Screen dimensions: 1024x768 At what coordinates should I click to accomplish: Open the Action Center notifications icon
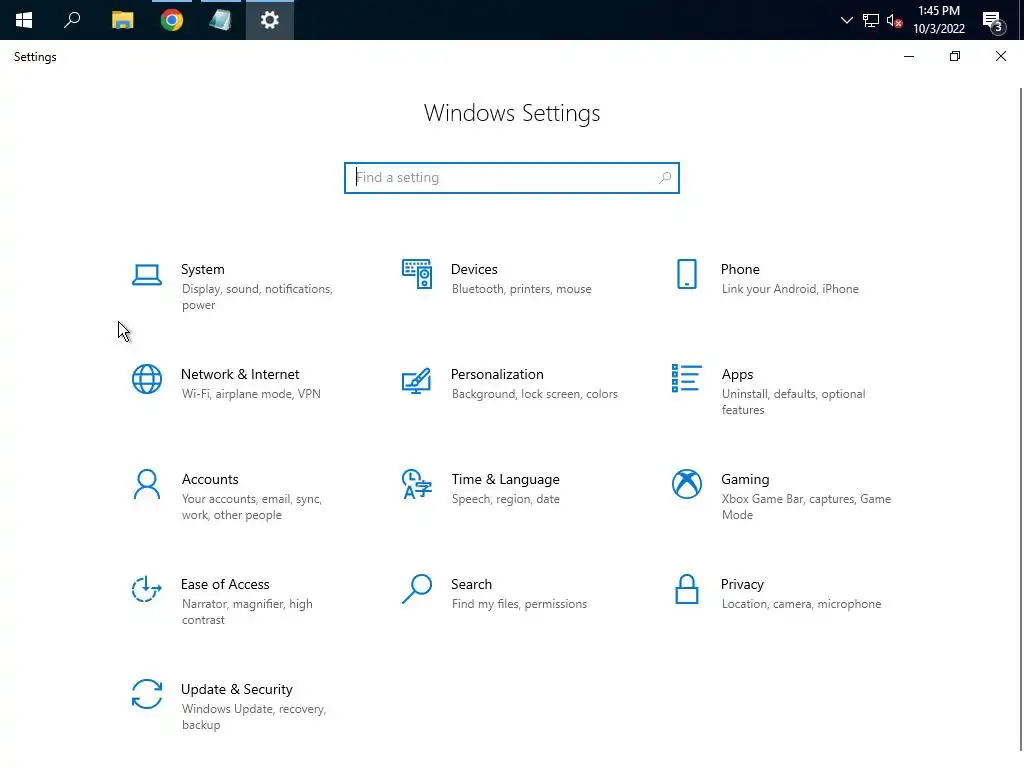[993, 21]
